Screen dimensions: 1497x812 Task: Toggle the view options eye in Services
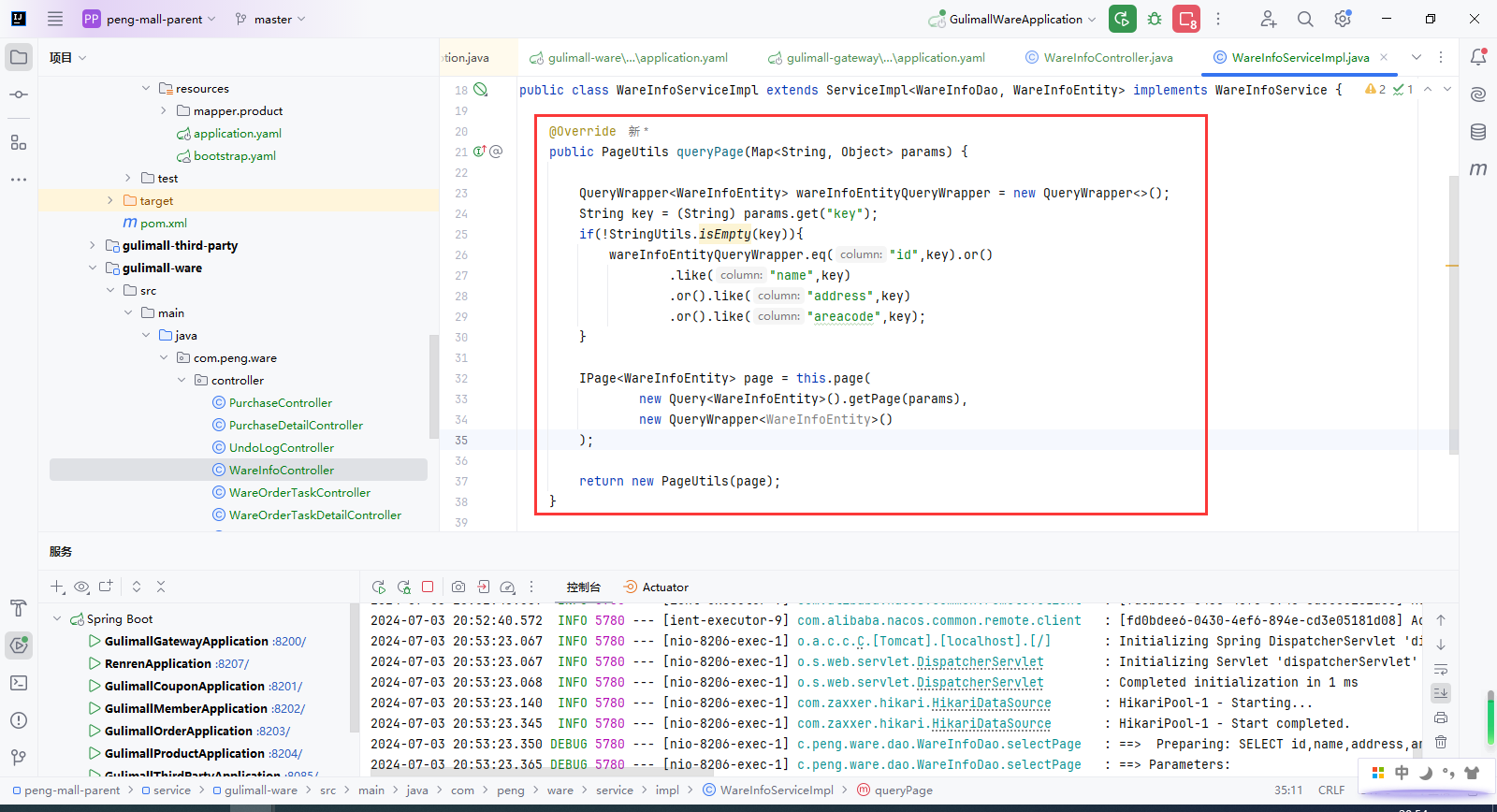81,587
